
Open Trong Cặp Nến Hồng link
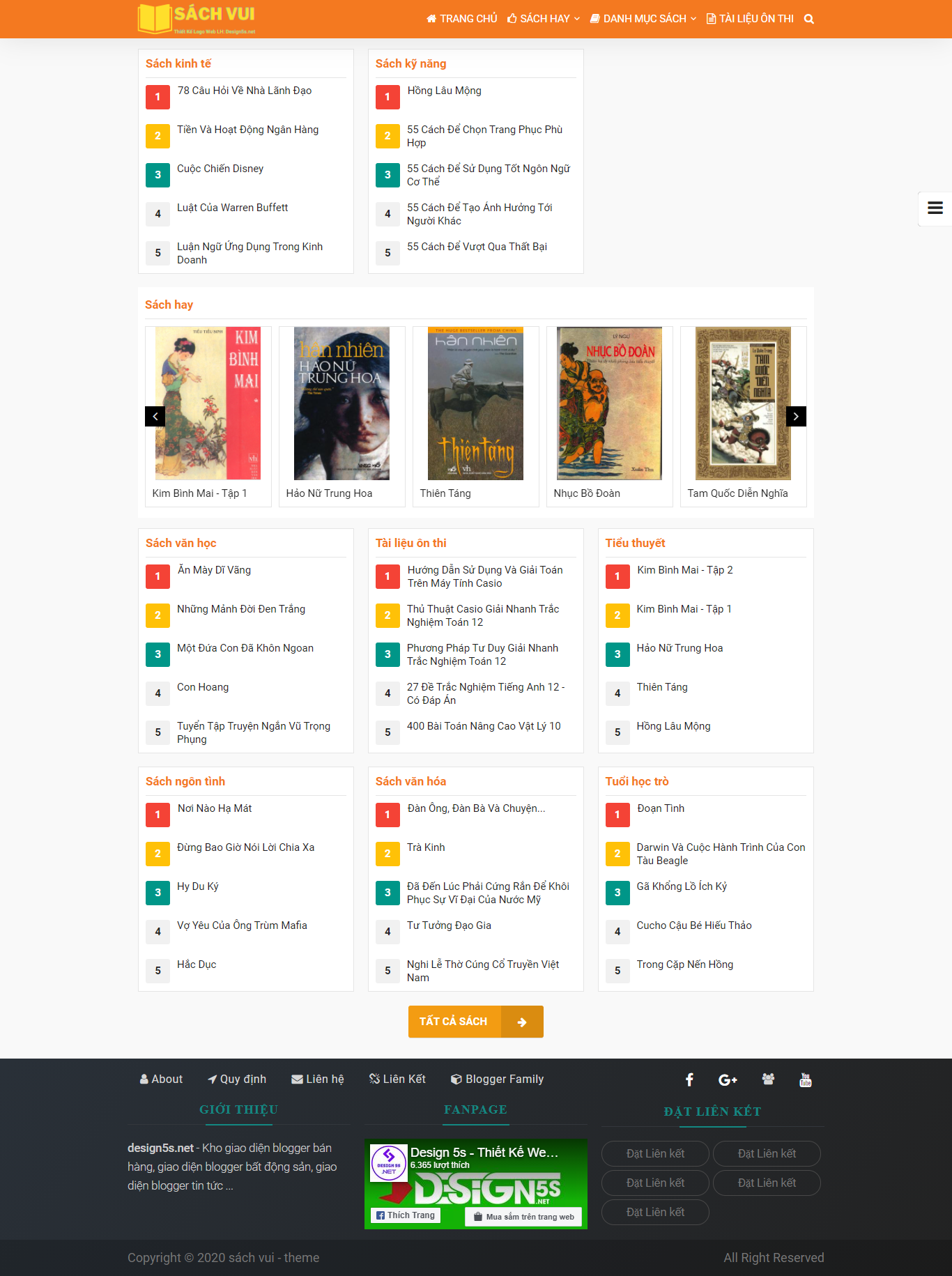685,964
